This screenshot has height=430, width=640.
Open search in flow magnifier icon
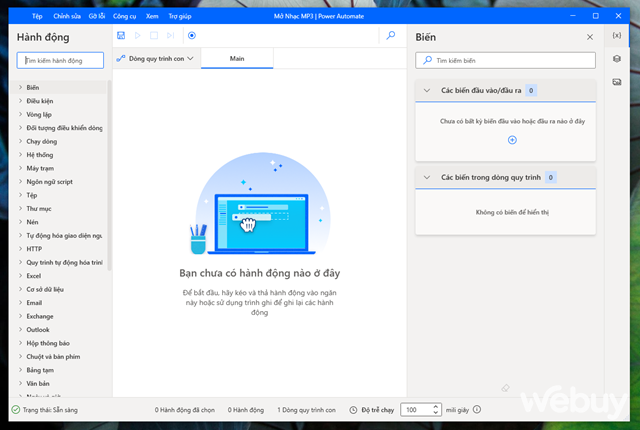(390, 36)
